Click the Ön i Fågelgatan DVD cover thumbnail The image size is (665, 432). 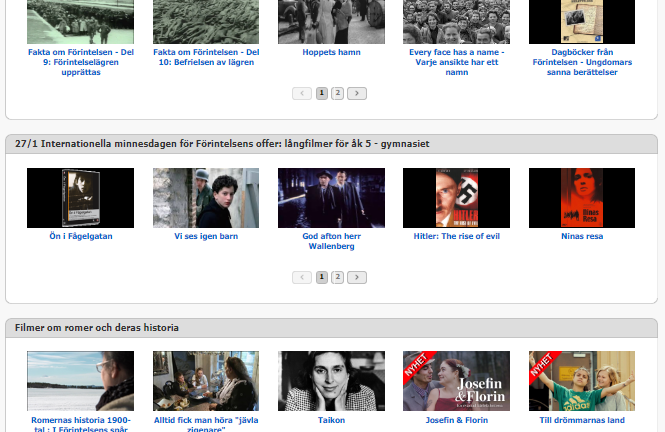[x=81, y=198]
